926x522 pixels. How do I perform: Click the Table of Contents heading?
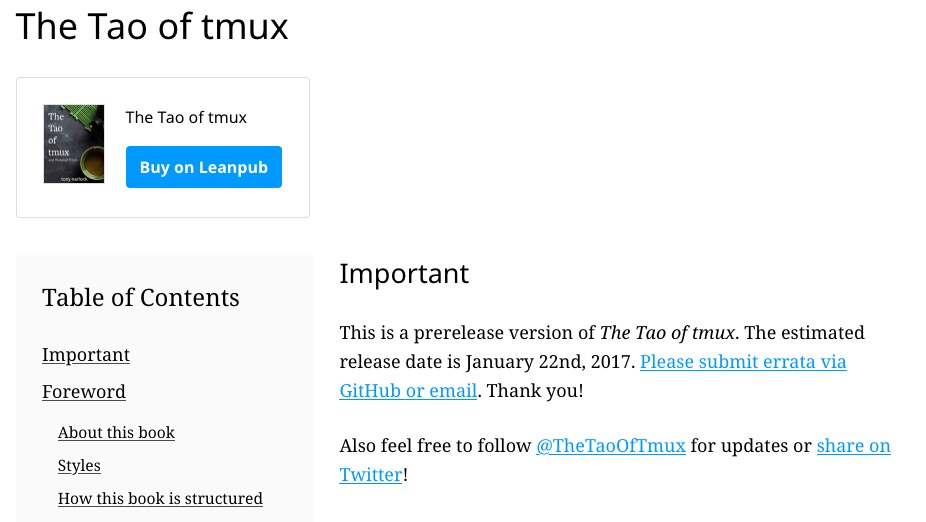coord(141,298)
